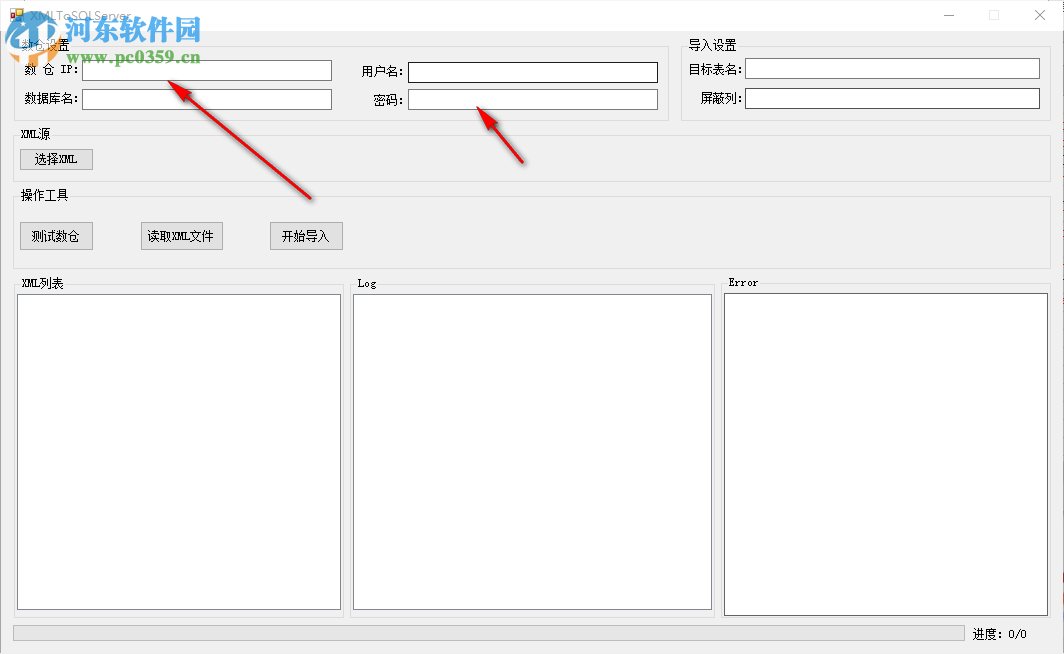Click the 开始导入 import button
This screenshot has height=654, width=1064.
(306, 236)
